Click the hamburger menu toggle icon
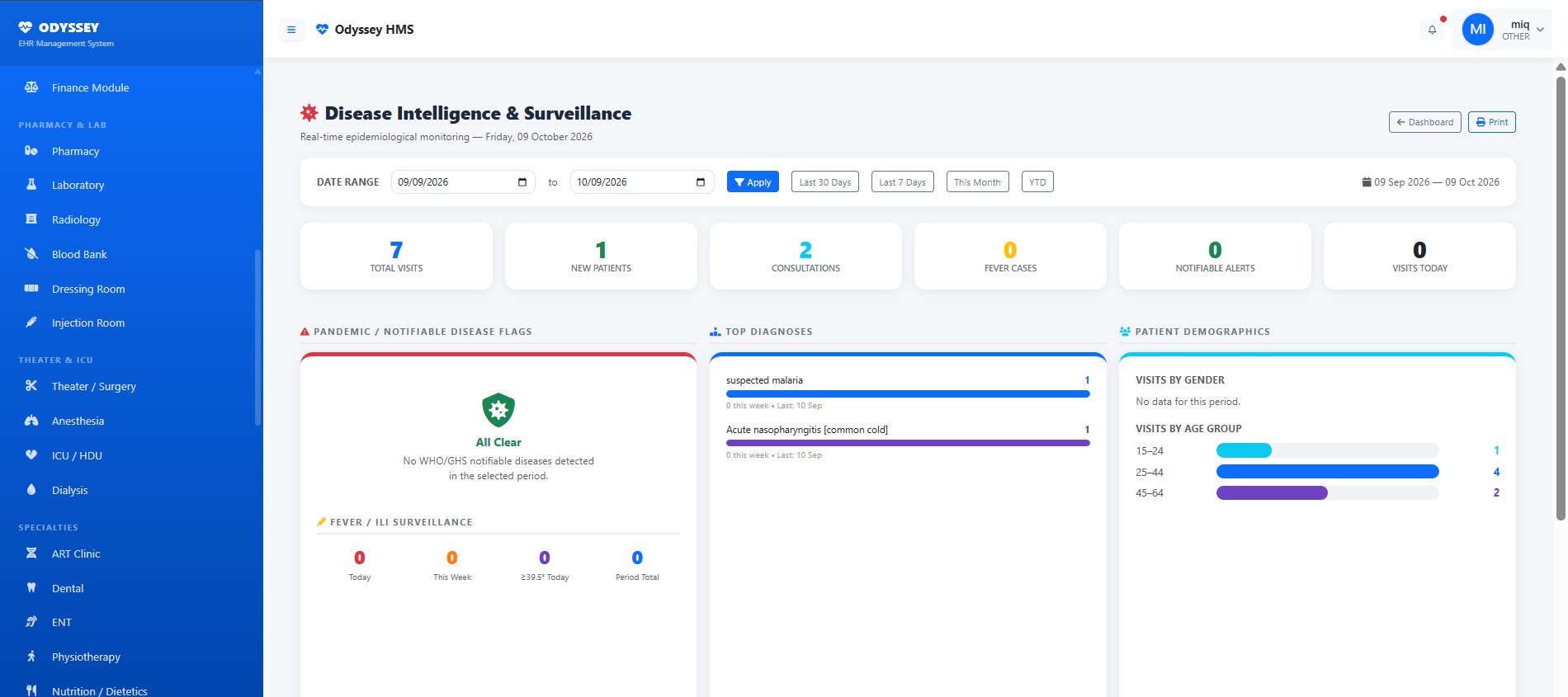Image resolution: width=1568 pixels, height=697 pixels. (x=291, y=30)
